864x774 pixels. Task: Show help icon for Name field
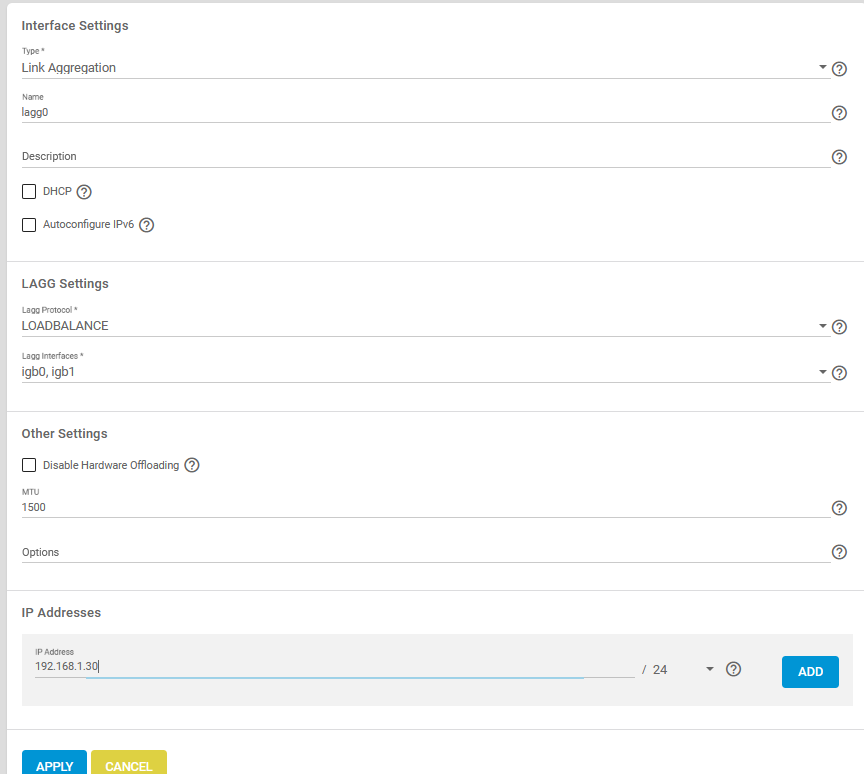click(x=839, y=113)
